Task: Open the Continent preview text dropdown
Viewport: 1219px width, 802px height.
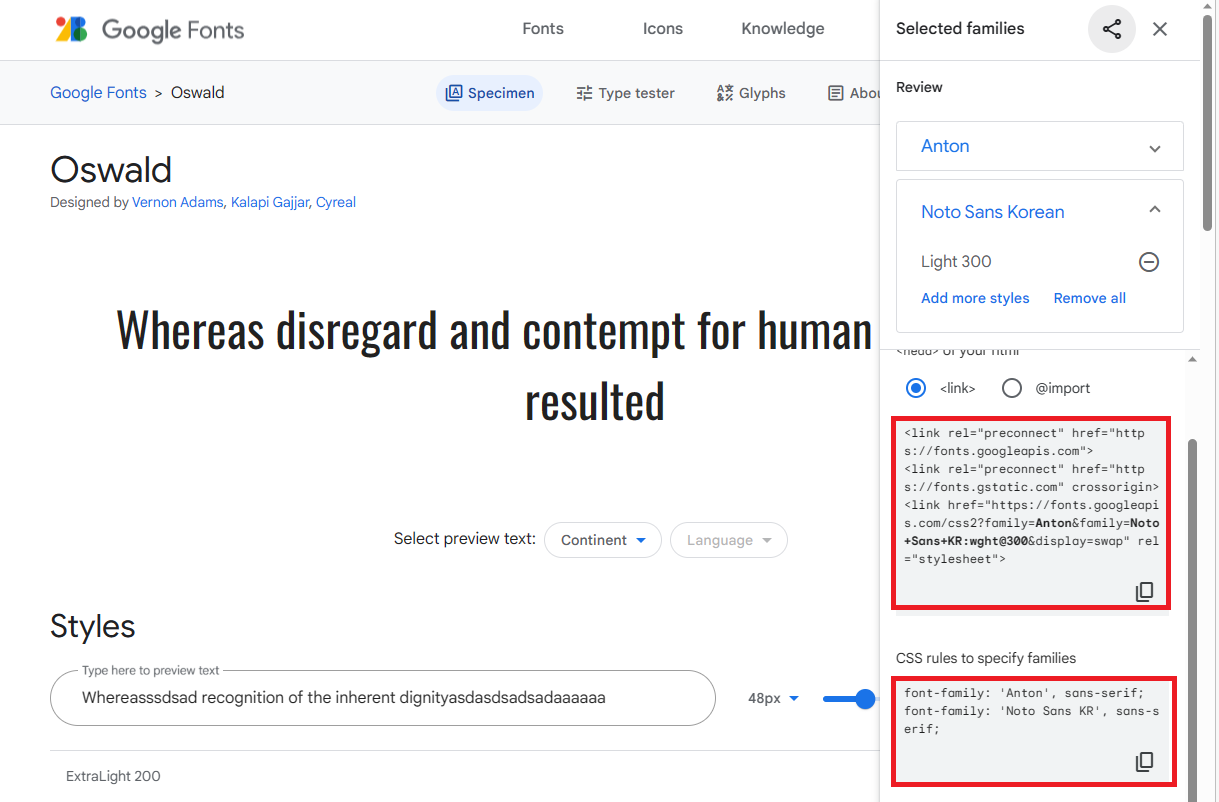Action: click(603, 540)
